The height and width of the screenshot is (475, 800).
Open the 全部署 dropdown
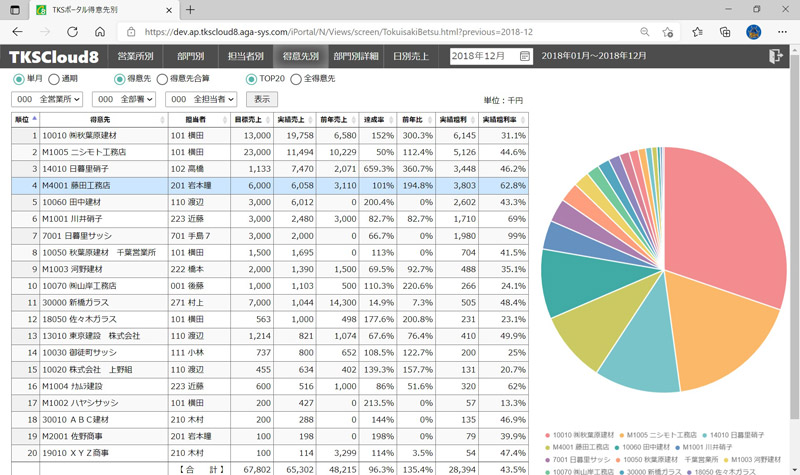point(124,99)
